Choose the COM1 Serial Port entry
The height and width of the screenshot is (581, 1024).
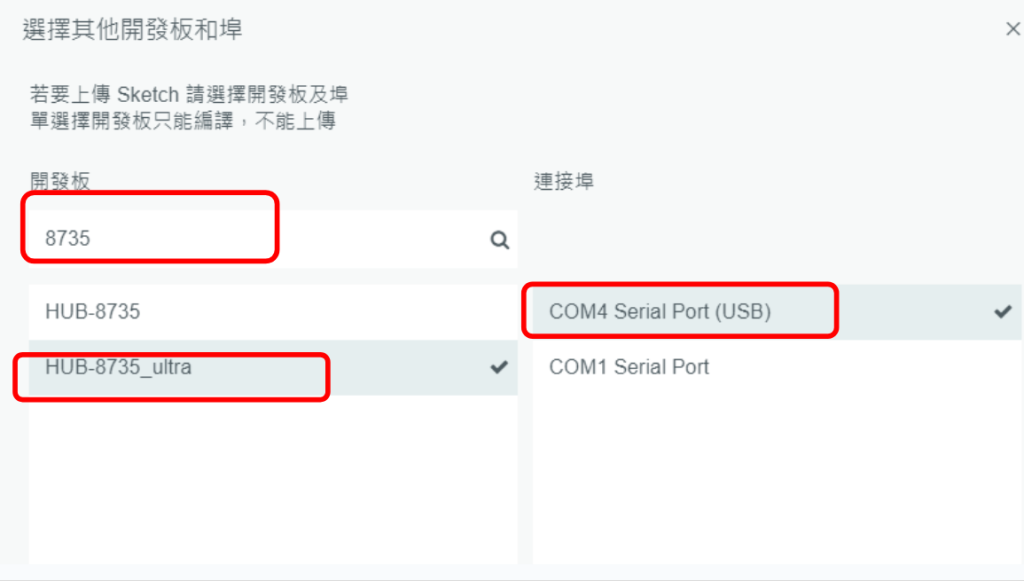[x=776, y=368]
